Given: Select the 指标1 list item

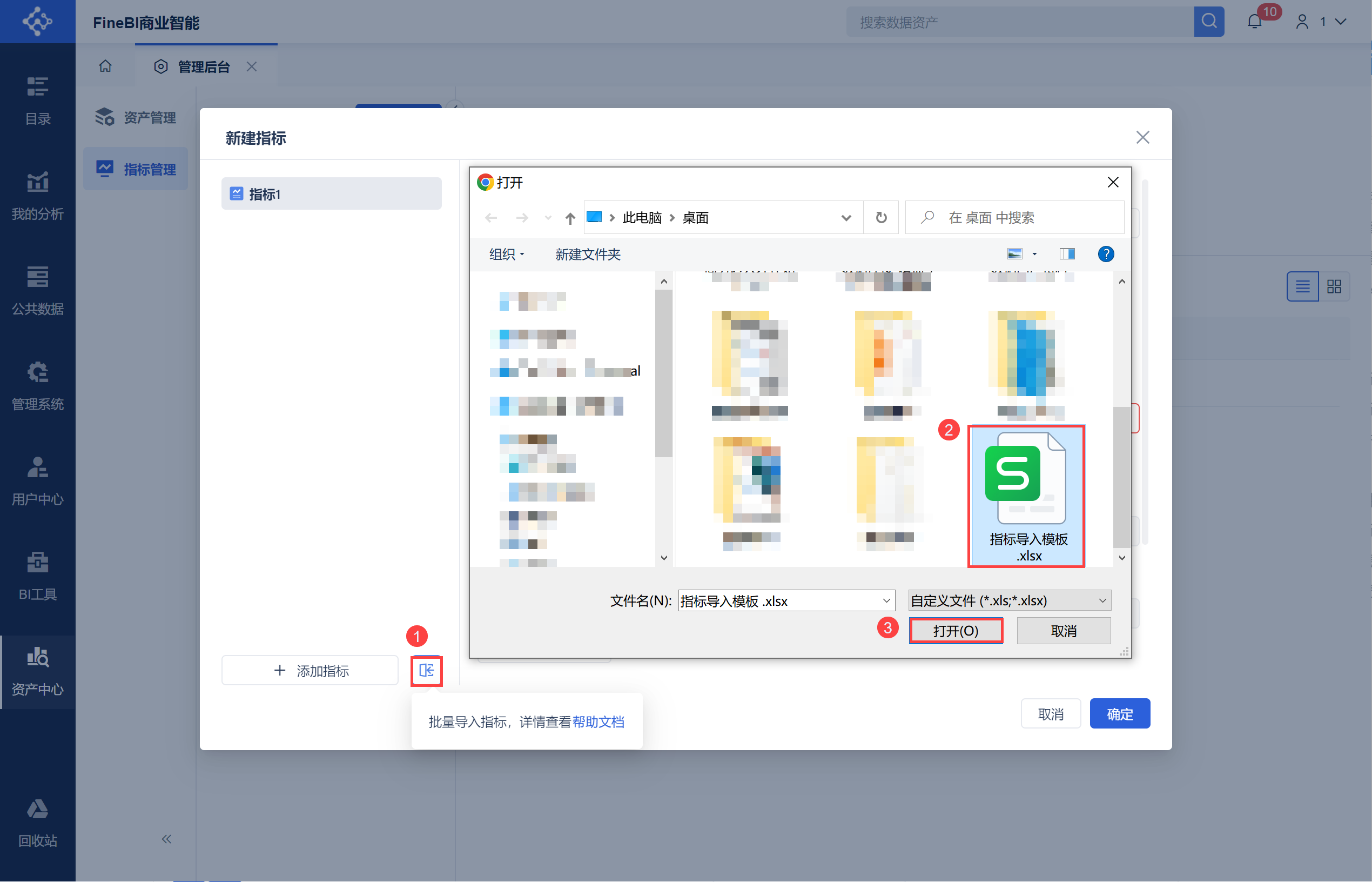Looking at the screenshot, I should coord(332,193).
